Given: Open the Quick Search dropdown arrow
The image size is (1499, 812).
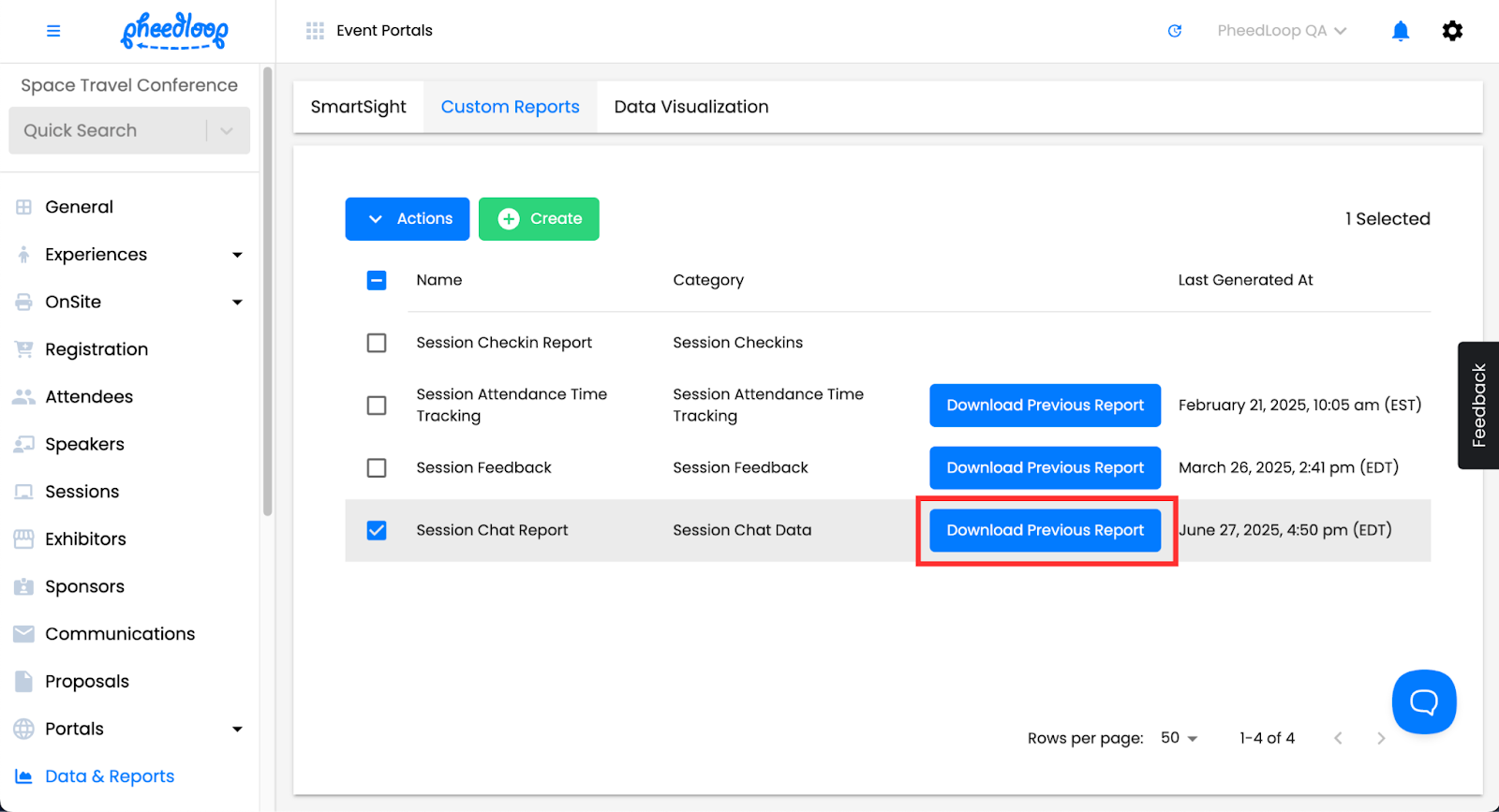Looking at the screenshot, I should pyautogui.click(x=227, y=131).
